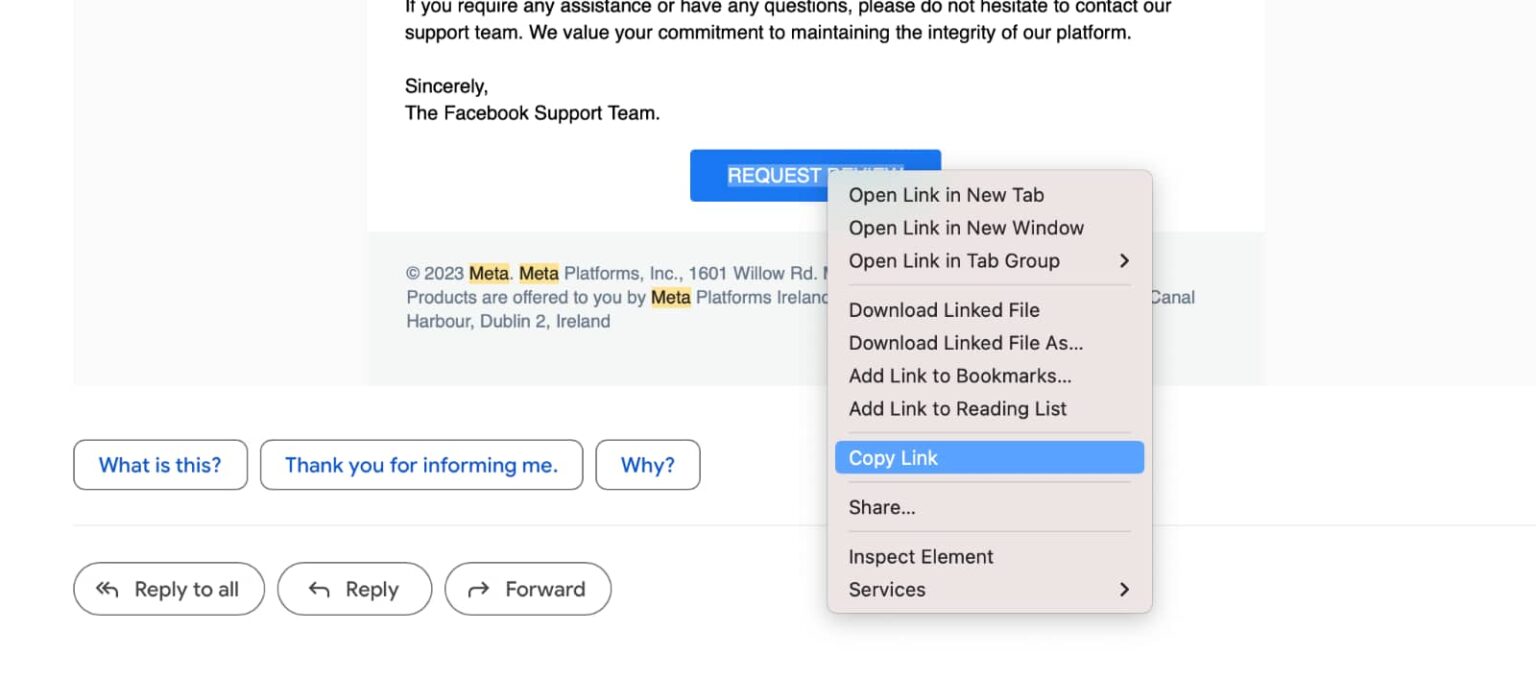Click the Reply curved arrow icon
The width and height of the screenshot is (1536, 680).
pyautogui.click(x=318, y=589)
